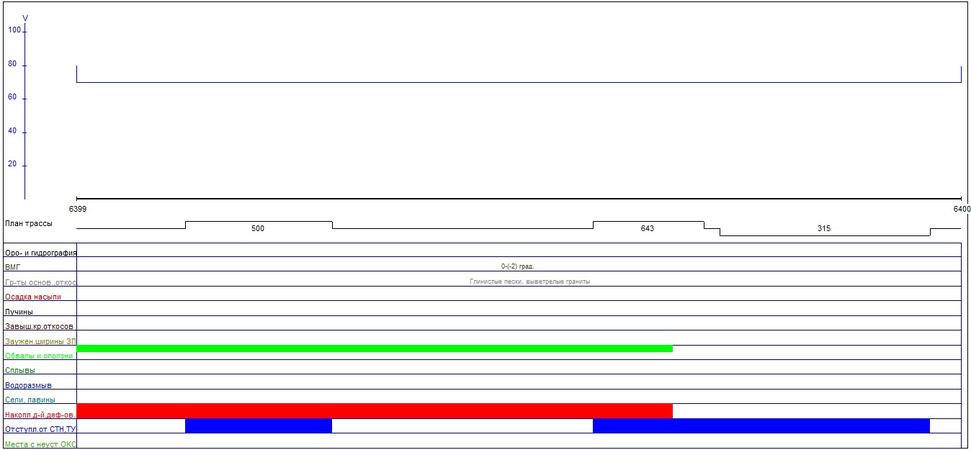Click the 100 tick on the V axis
This screenshot has height=450, width=971.
(x=15, y=30)
